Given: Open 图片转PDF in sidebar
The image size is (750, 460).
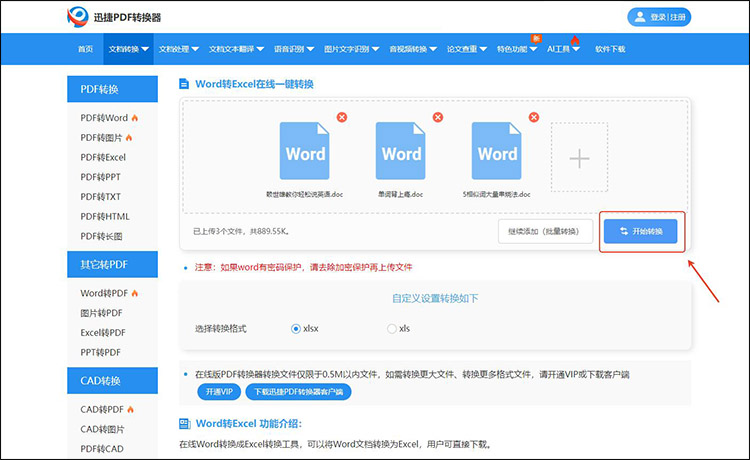Looking at the screenshot, I should [101, 313].
